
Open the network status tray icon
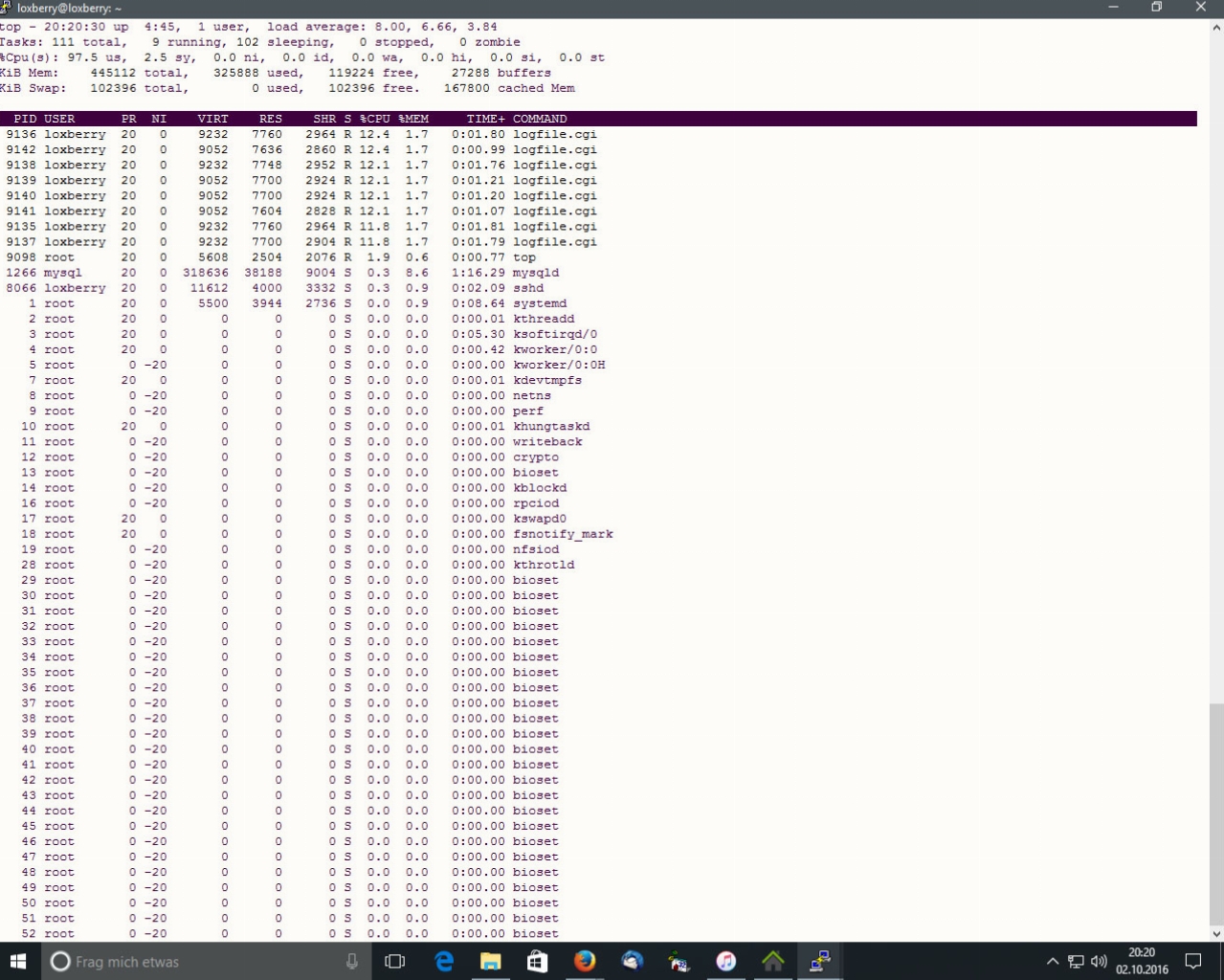[x=1076, y=961]
